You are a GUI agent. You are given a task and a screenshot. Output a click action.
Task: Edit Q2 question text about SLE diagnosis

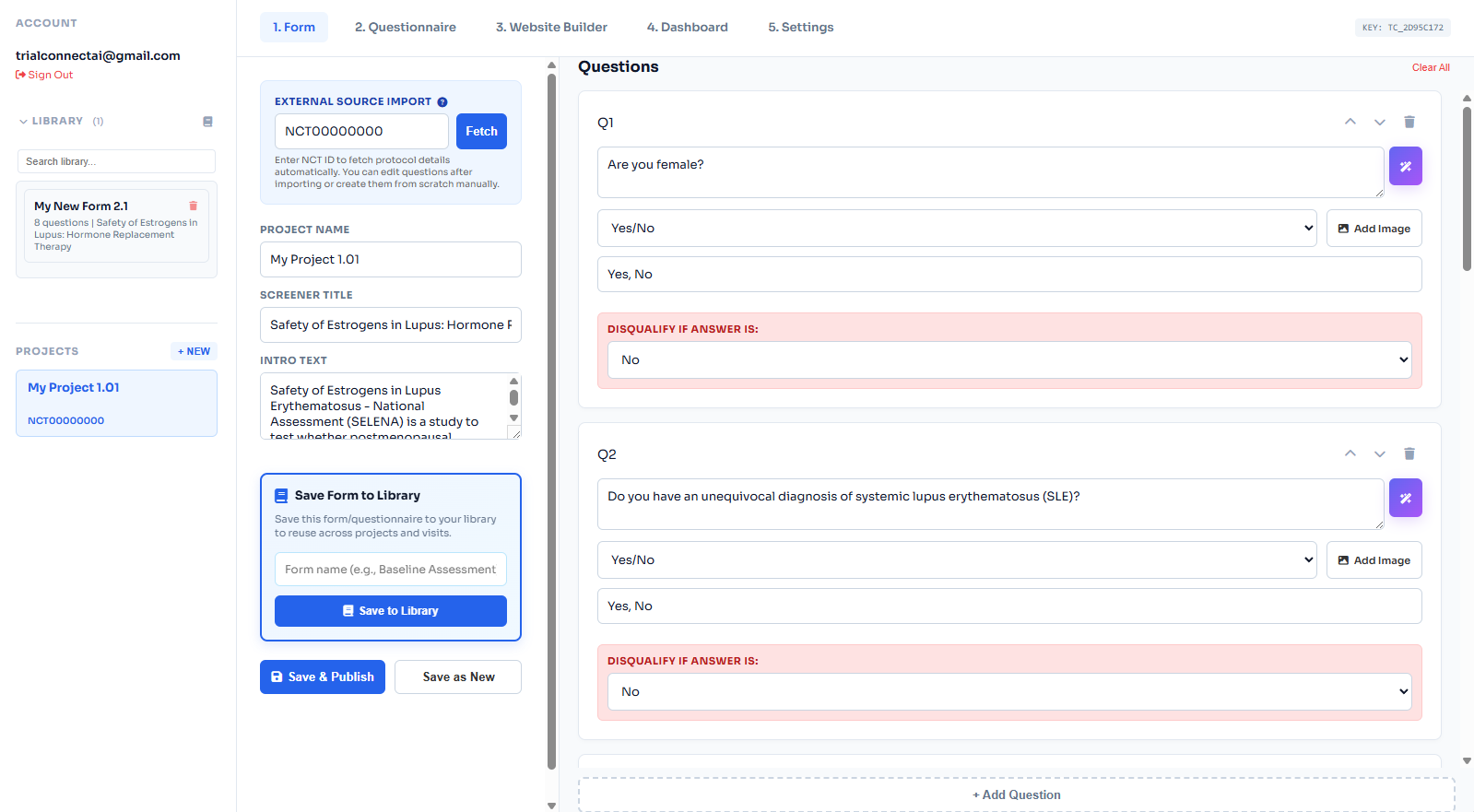991,504
